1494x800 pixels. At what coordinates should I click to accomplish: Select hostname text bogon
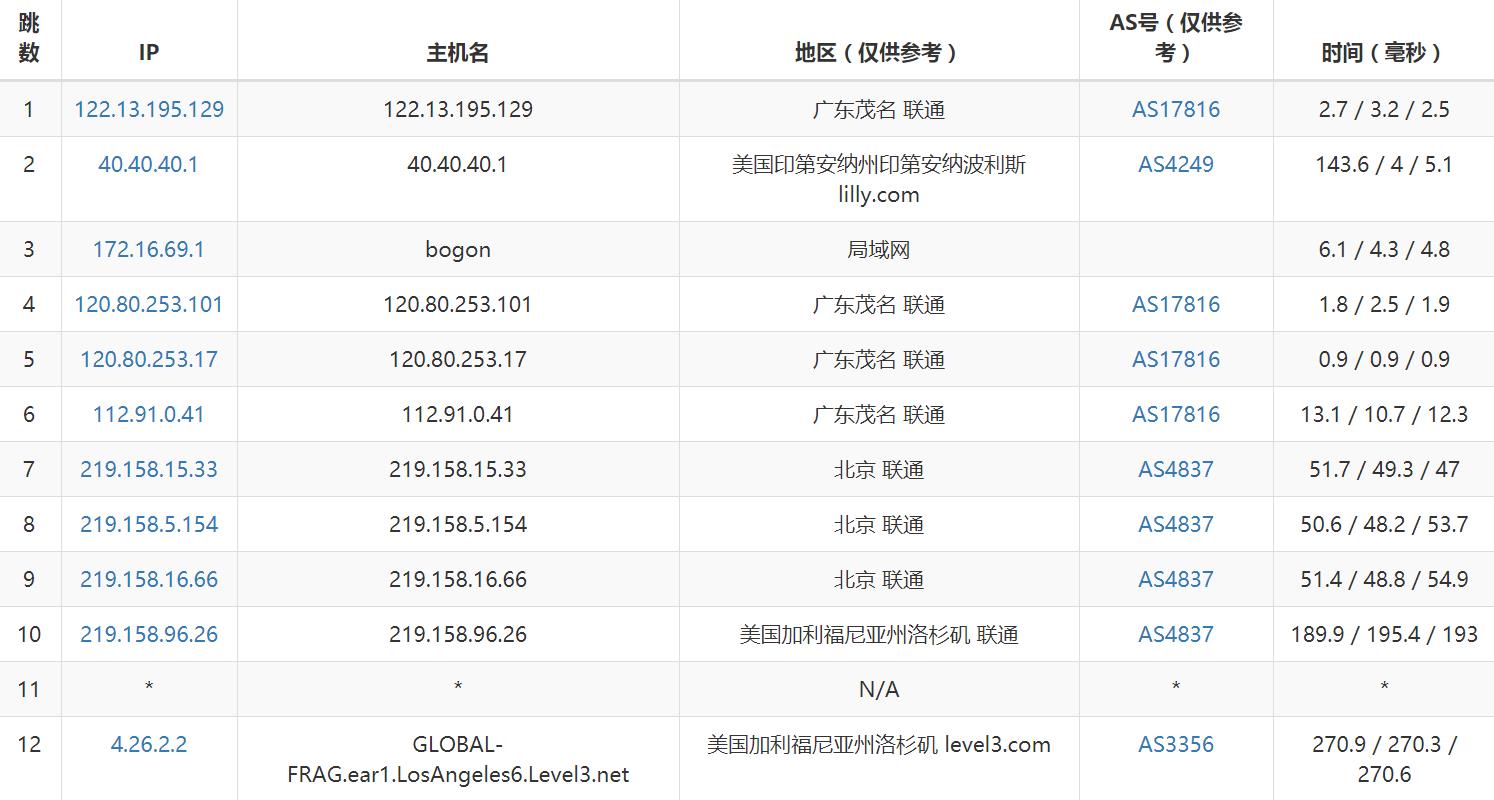[x=458, y=249]
